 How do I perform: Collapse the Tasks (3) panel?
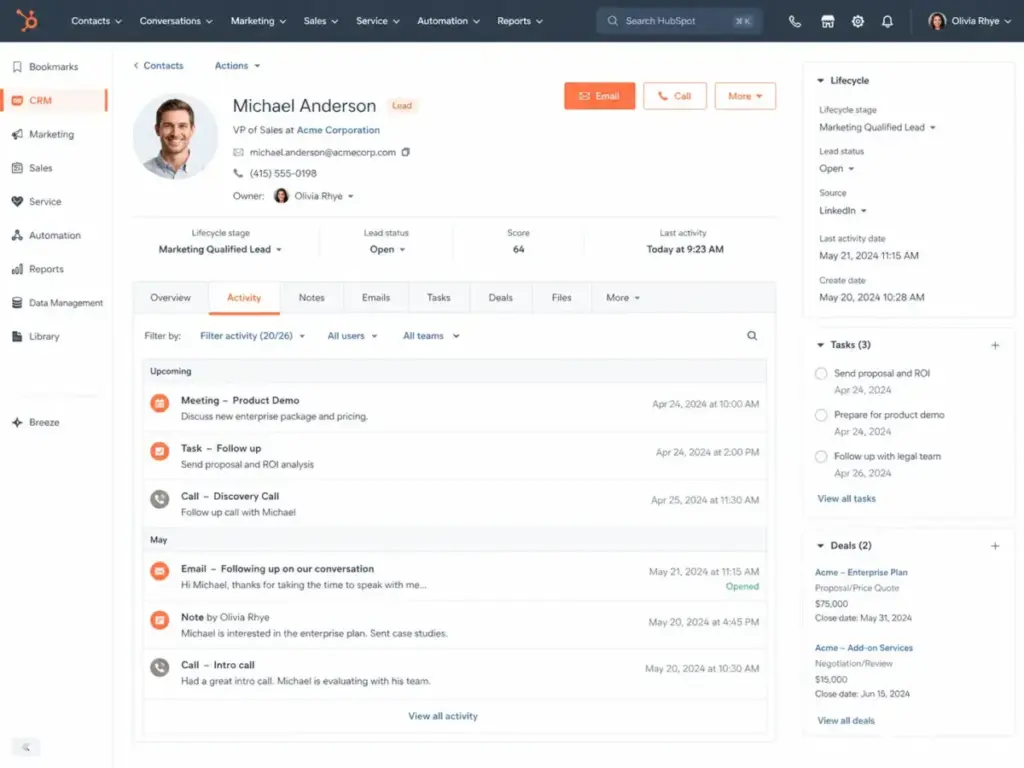click(820, 345)
